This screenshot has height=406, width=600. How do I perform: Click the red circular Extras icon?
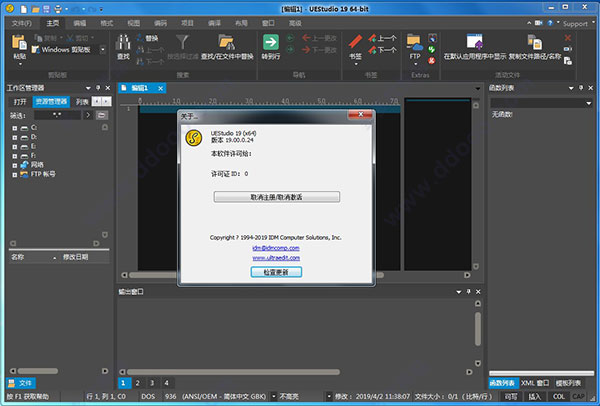point(432,61)
